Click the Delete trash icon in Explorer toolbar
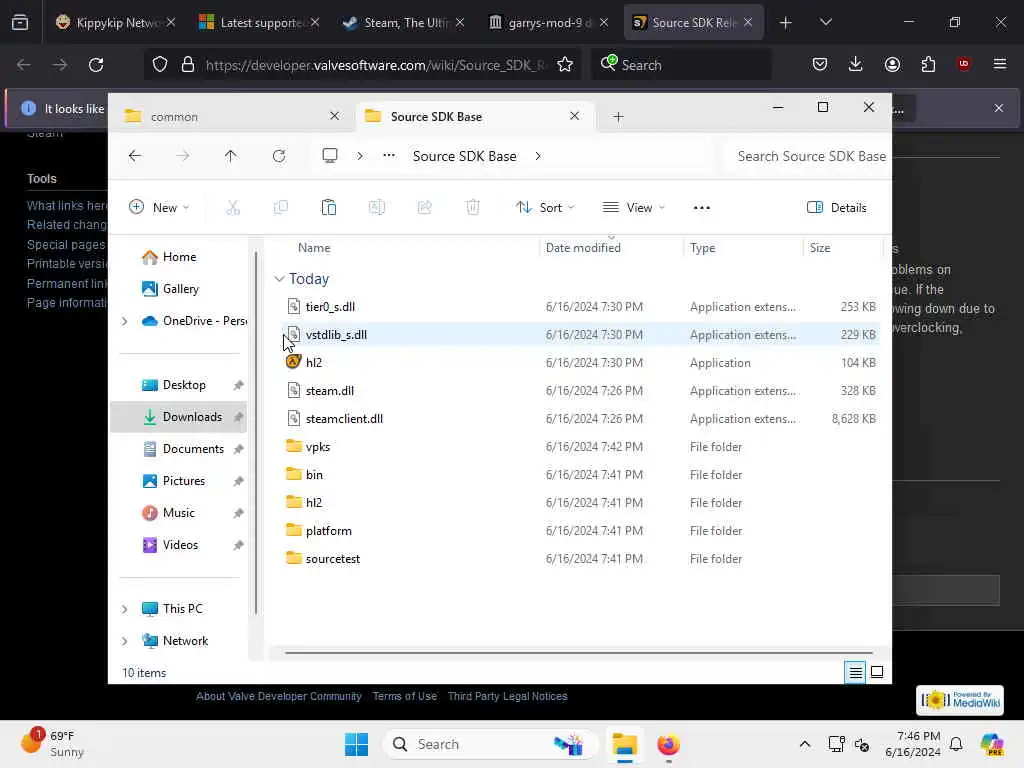 point(473,208)
